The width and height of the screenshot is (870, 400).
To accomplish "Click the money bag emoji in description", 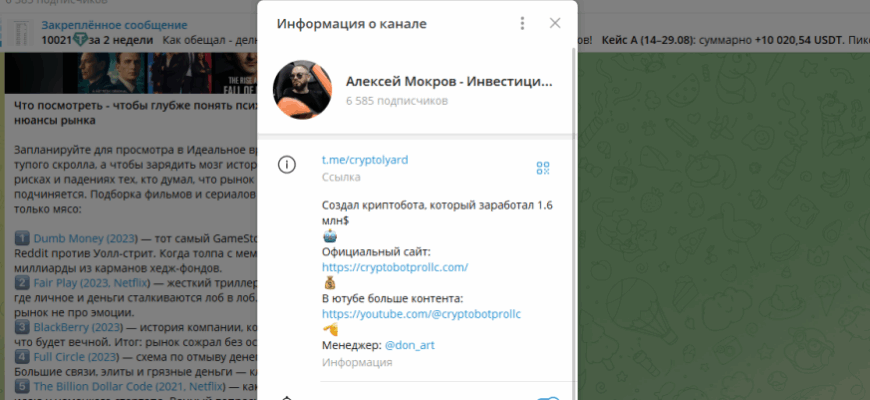I will click(330, 283).
